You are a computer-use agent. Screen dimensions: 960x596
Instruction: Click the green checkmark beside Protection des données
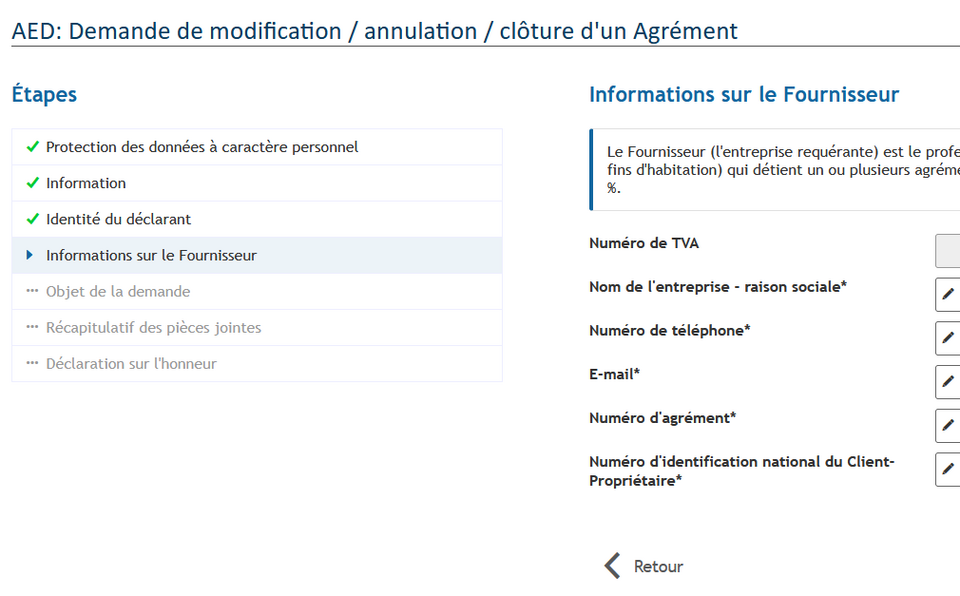click(32, 147)
